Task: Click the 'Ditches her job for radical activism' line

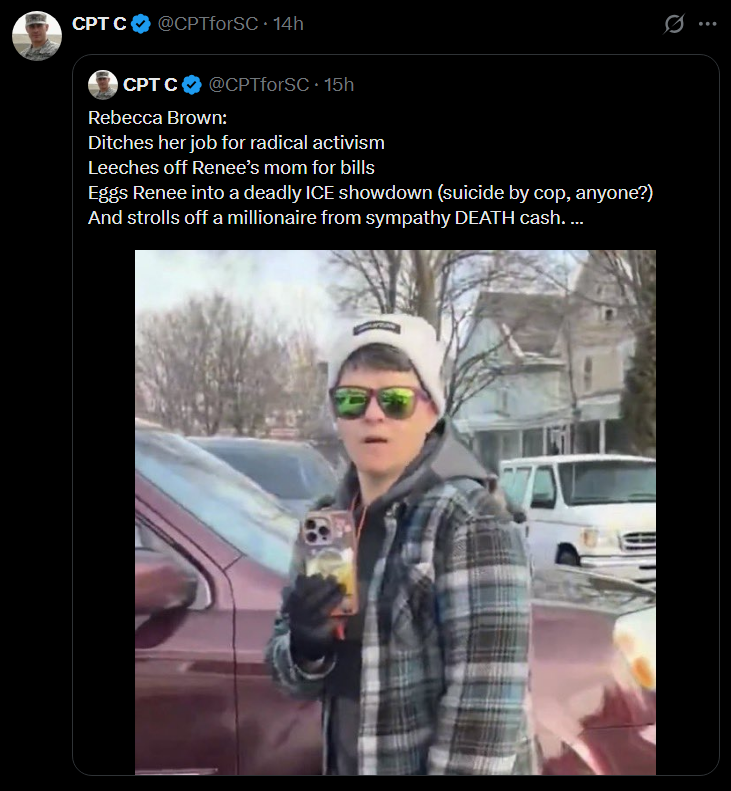Action: click(x=236, y=143)
